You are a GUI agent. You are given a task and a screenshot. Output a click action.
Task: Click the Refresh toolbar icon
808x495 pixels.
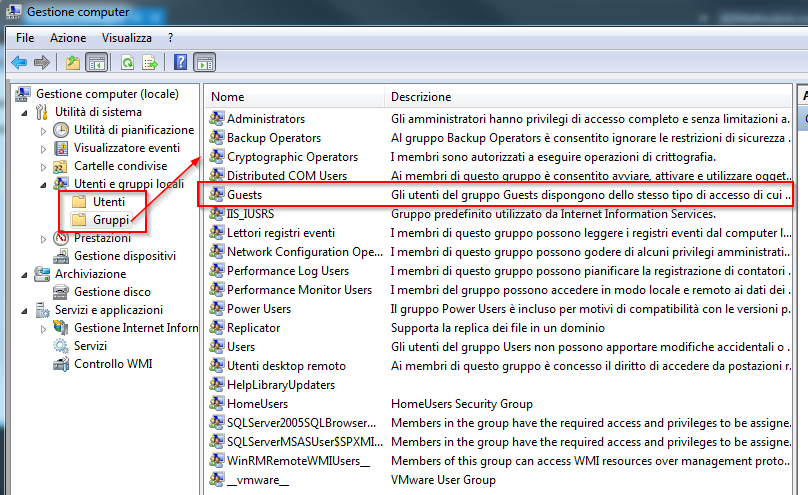(127, 62)
